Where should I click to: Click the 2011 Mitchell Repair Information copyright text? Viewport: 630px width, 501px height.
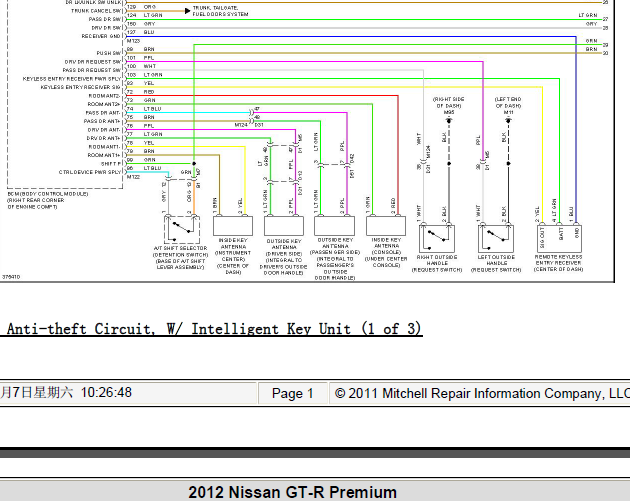pyautogui.click(x=482, y=393)
